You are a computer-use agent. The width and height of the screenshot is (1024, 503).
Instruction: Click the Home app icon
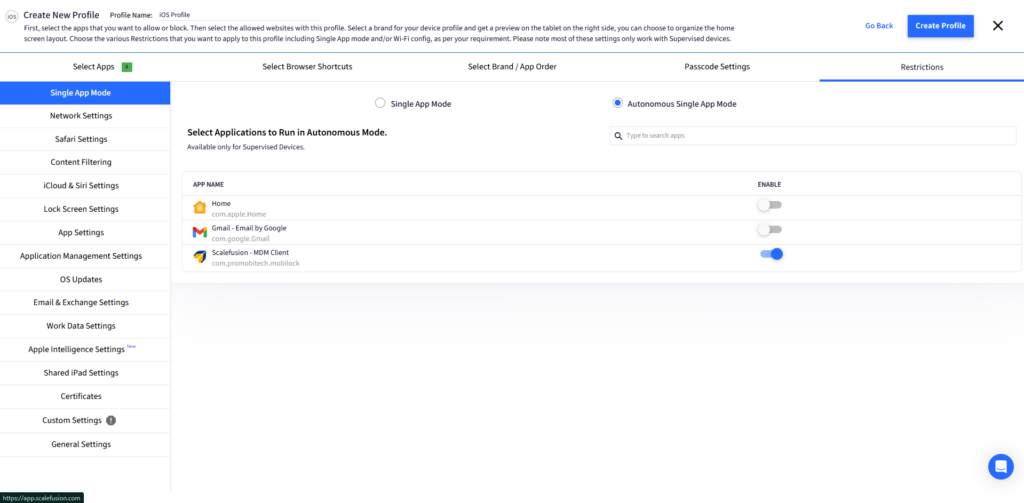200,208
